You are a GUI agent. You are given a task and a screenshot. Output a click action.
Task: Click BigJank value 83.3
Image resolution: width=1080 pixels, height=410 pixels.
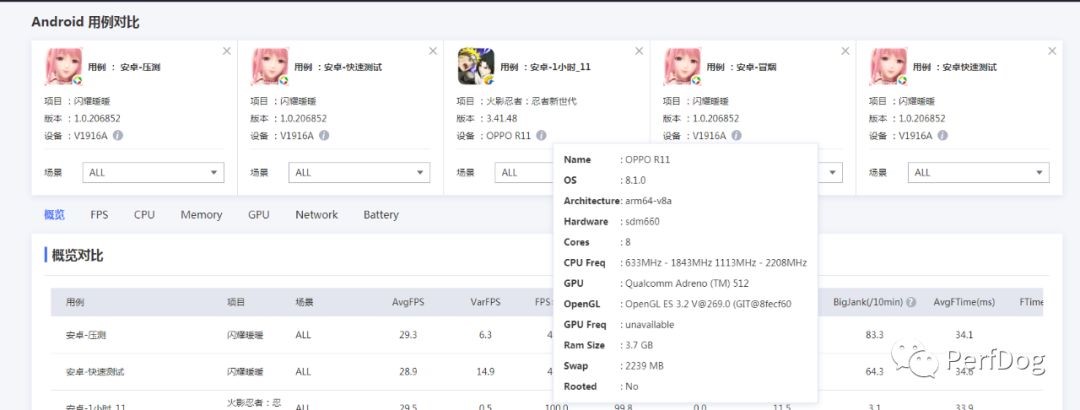(x=875, y=335)
